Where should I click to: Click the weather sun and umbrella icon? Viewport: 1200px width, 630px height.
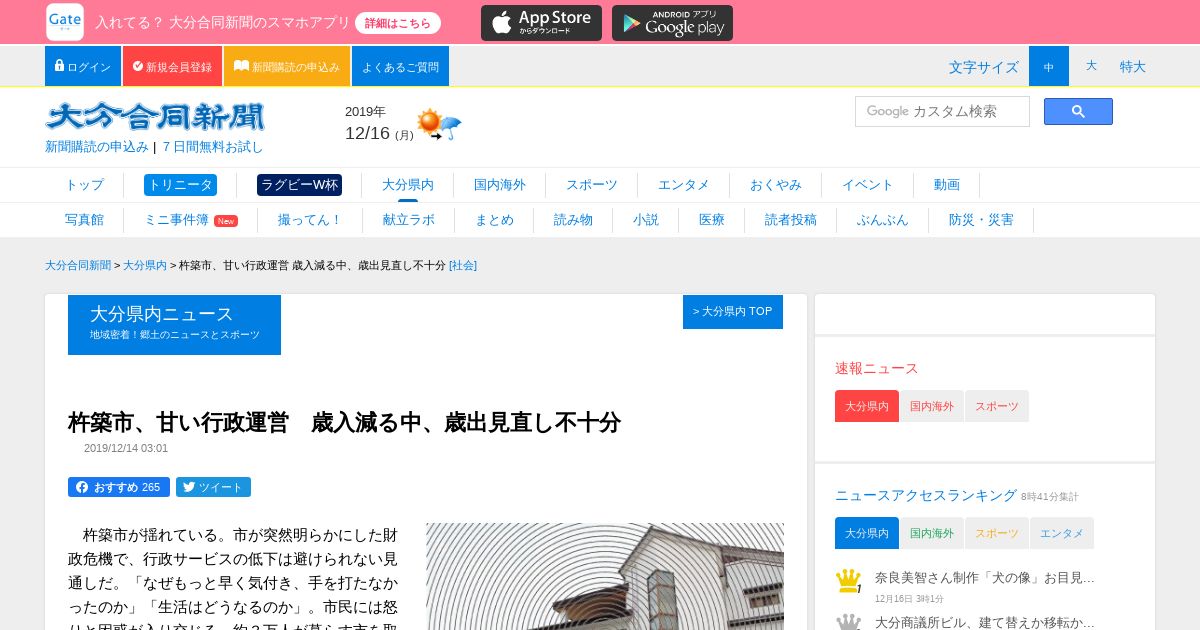439,125
